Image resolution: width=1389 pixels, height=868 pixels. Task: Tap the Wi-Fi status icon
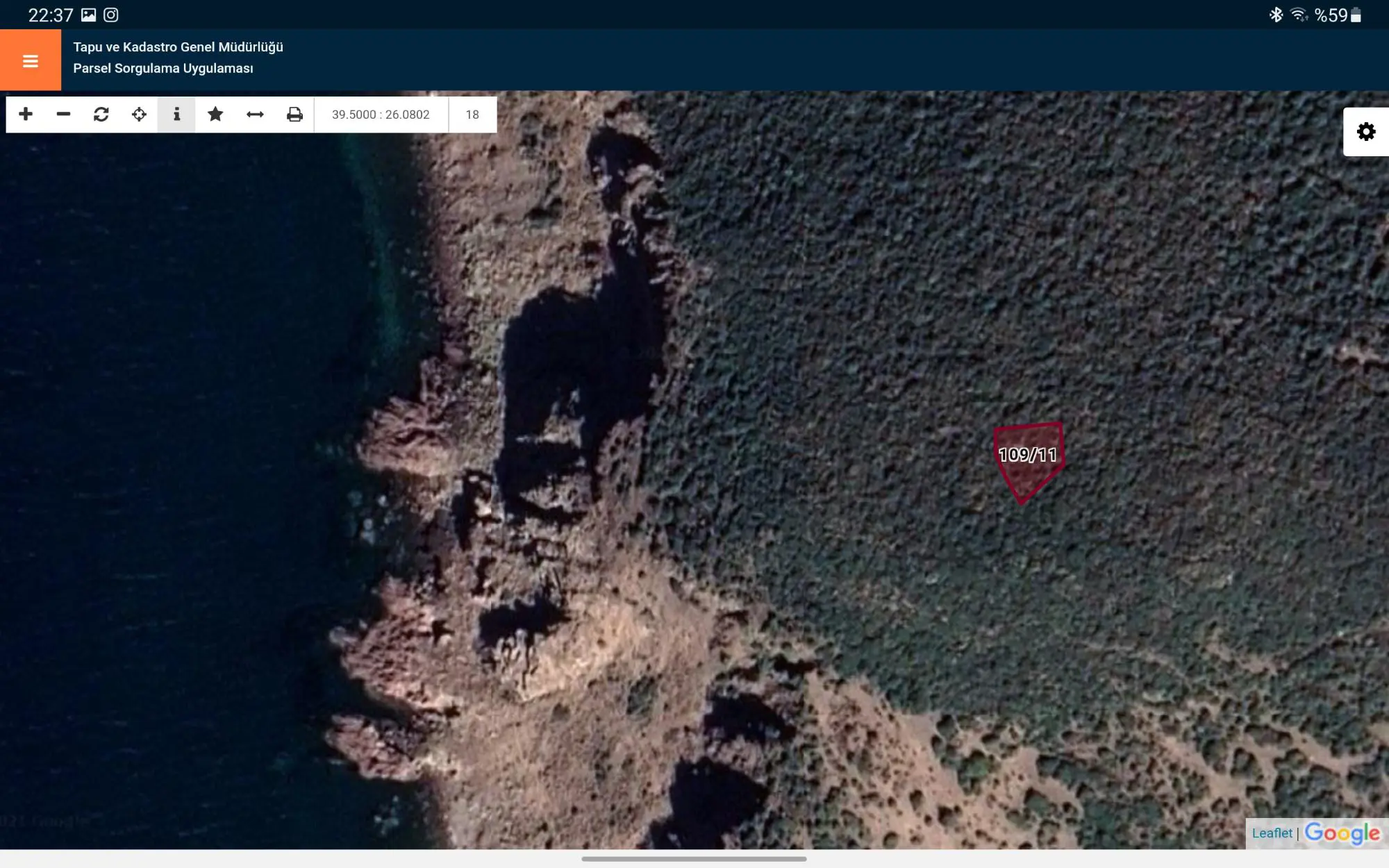point(1299,15)
